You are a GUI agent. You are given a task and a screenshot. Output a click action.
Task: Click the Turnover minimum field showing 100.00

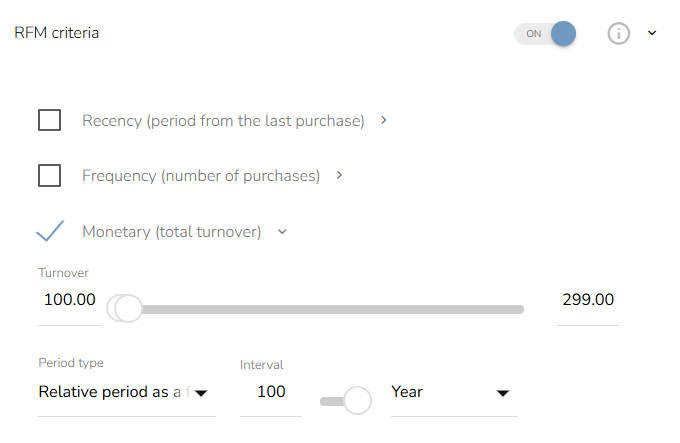coord(69,300)
